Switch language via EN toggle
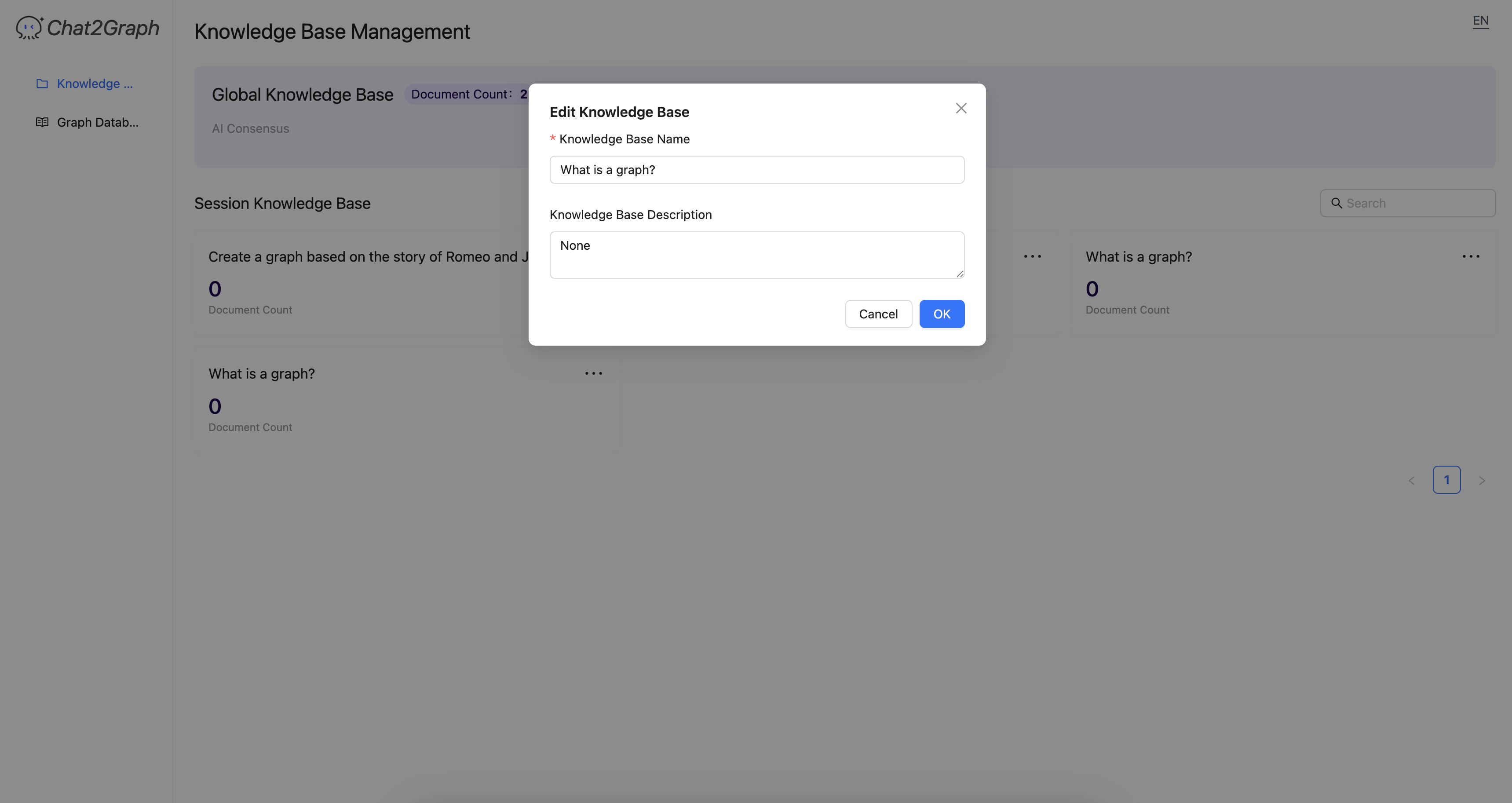Viewport: 1512px width, 803px height. click(1480, 21)
